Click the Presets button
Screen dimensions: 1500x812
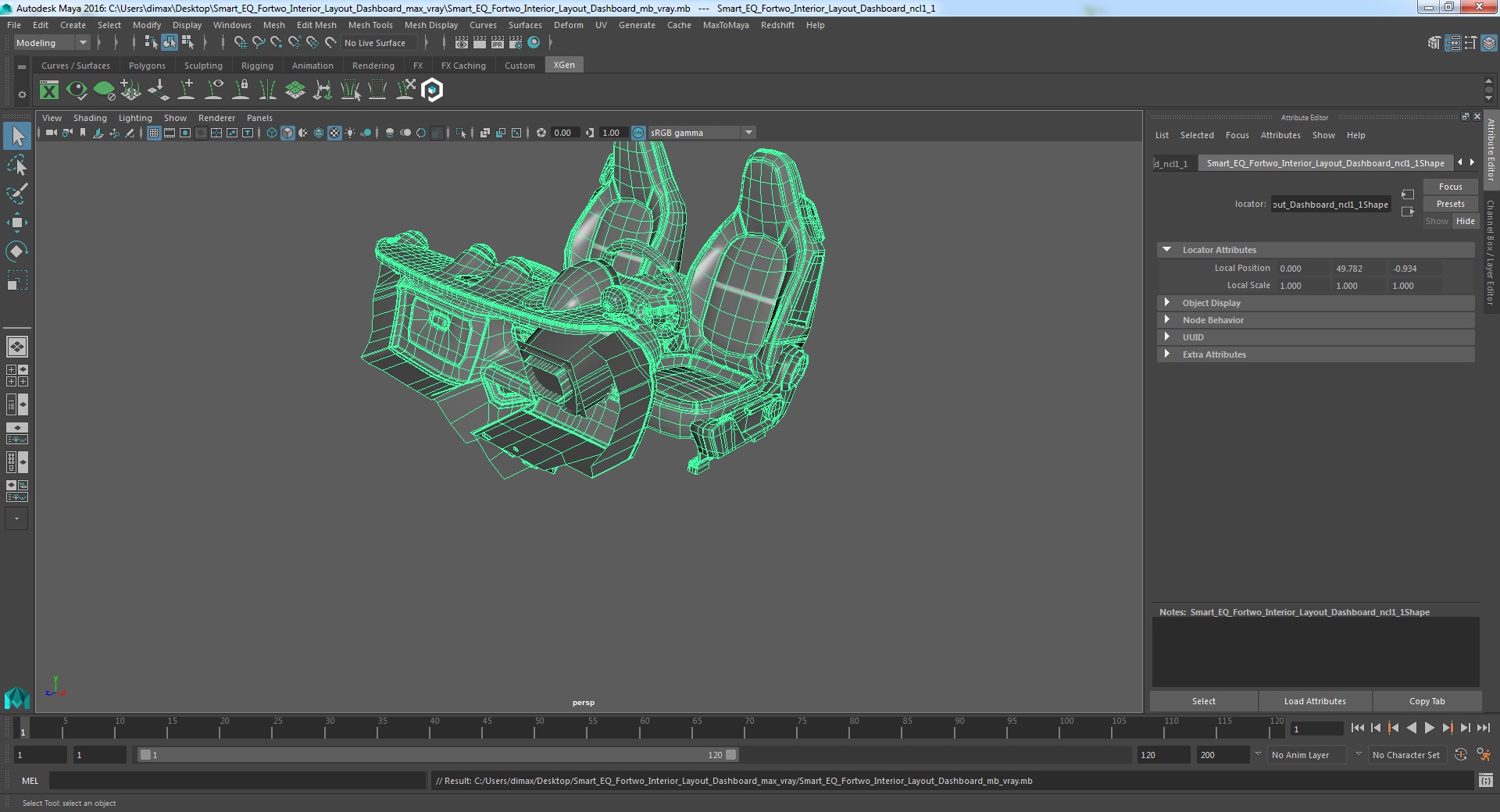[1450, 204]
